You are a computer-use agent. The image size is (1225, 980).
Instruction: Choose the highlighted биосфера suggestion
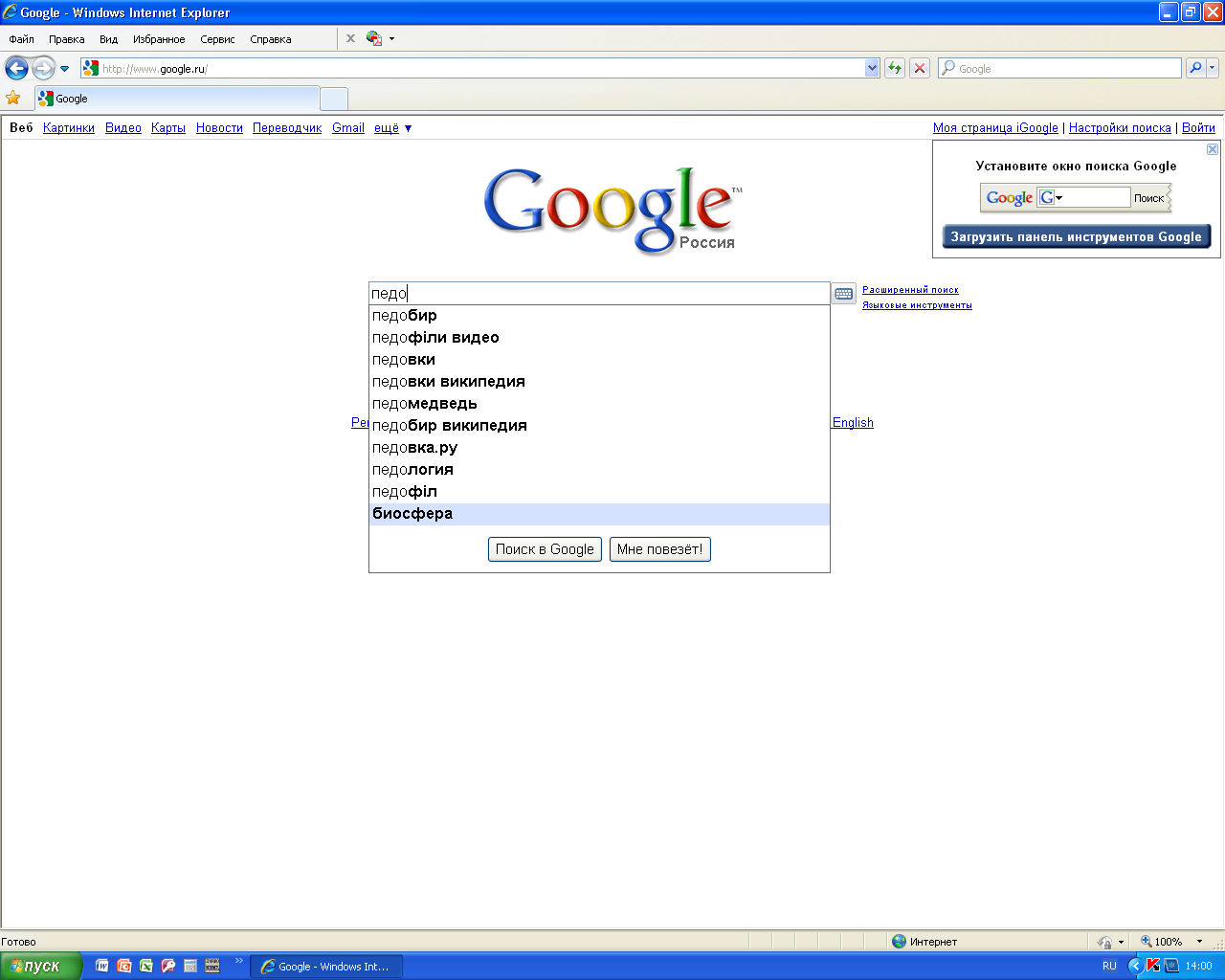[599, 513]
